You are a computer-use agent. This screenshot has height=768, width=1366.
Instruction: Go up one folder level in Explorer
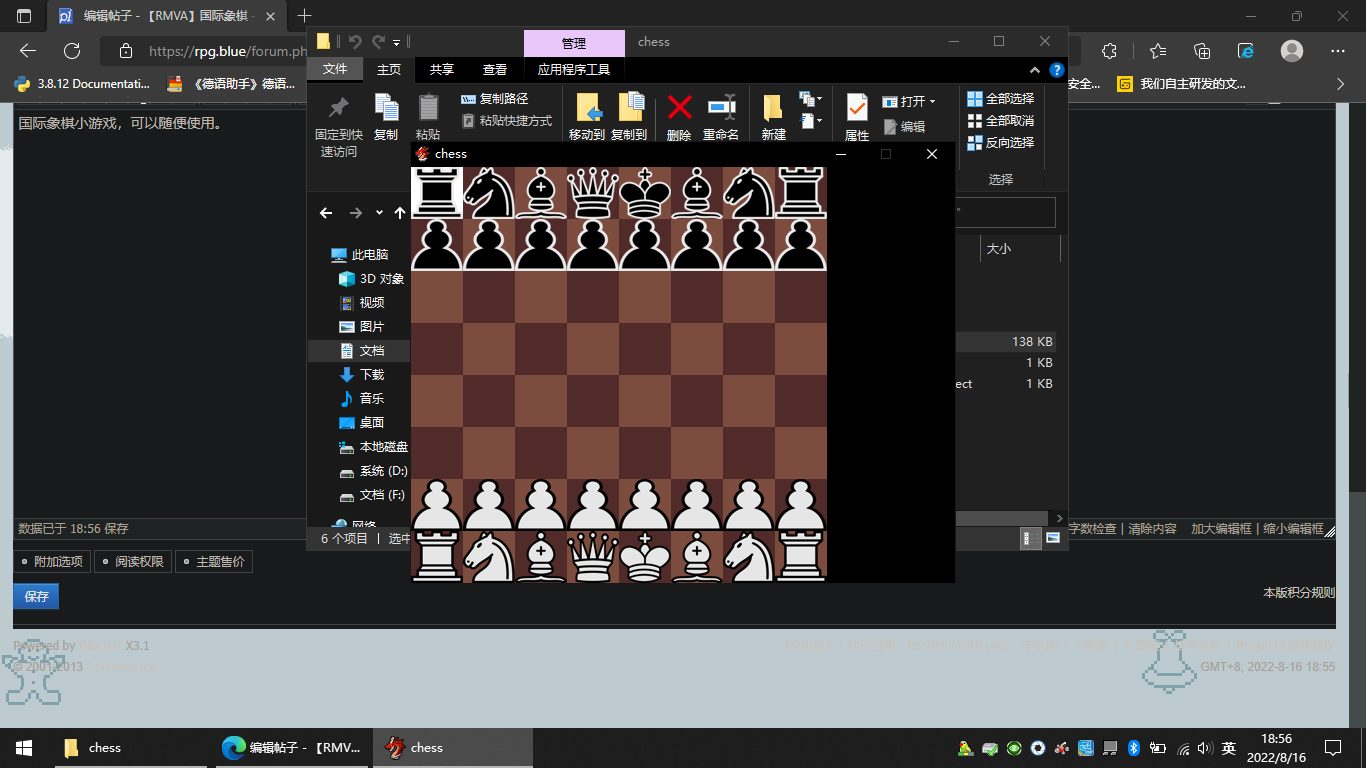pyautogui.click(x=400, y=213)
